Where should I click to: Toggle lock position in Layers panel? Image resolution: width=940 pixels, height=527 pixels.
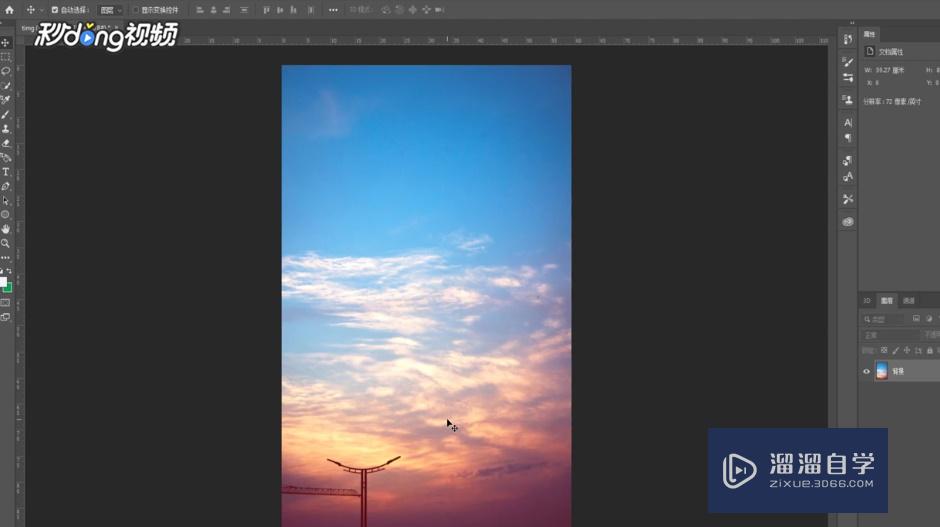tap(907, 350)
